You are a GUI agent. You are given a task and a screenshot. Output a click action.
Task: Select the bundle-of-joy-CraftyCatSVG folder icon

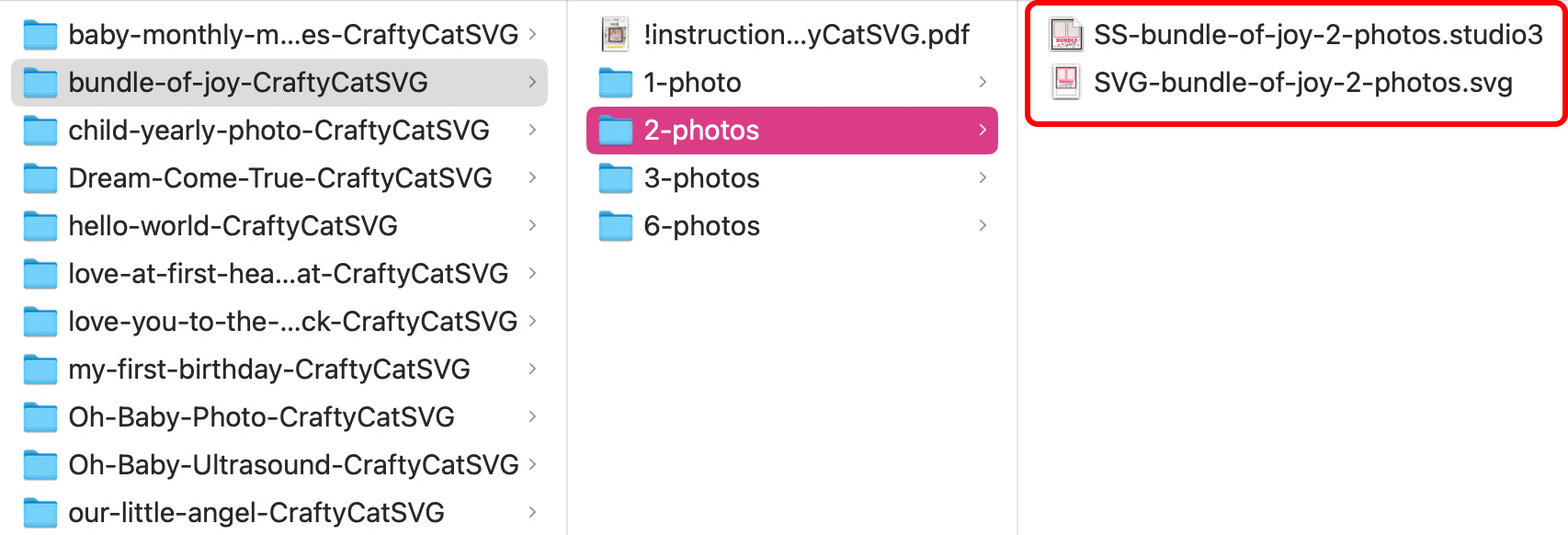pyautogui.click(x=40, y=82)
